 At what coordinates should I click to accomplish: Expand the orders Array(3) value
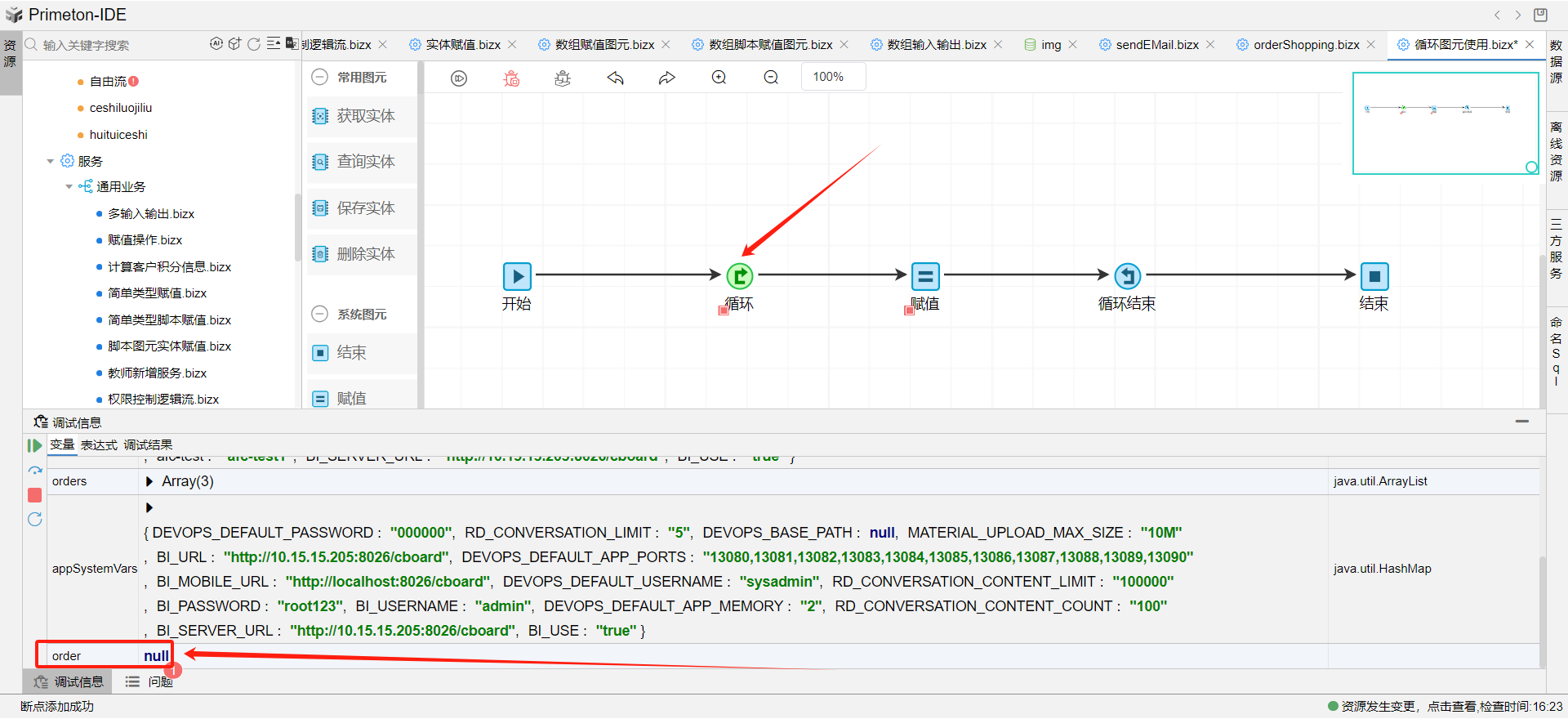149,481
